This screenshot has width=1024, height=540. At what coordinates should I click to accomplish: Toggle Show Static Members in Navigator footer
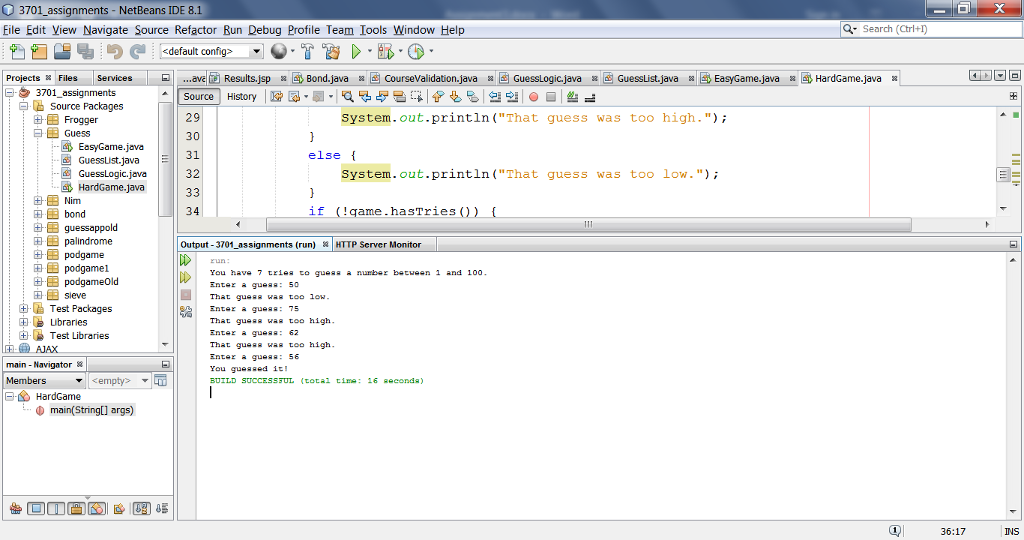[56, 509]
